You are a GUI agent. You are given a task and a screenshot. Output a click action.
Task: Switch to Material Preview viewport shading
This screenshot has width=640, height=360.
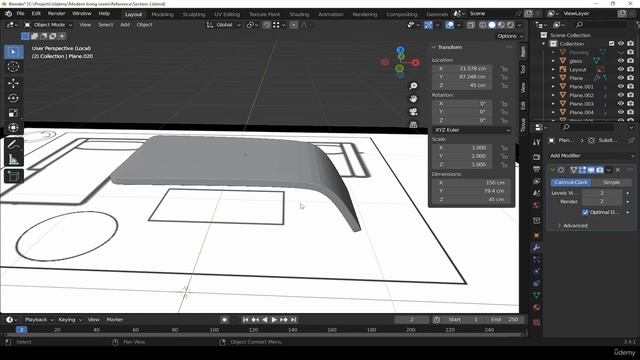point(501,25)
